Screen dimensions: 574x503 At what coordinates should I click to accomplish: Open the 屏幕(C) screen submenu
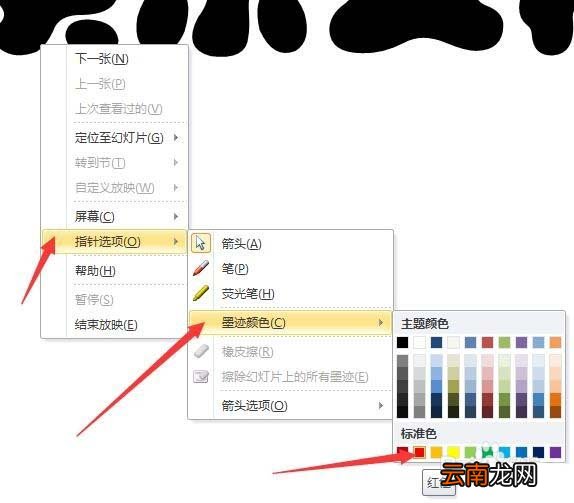pyautogui.click(x=115, y=216)
